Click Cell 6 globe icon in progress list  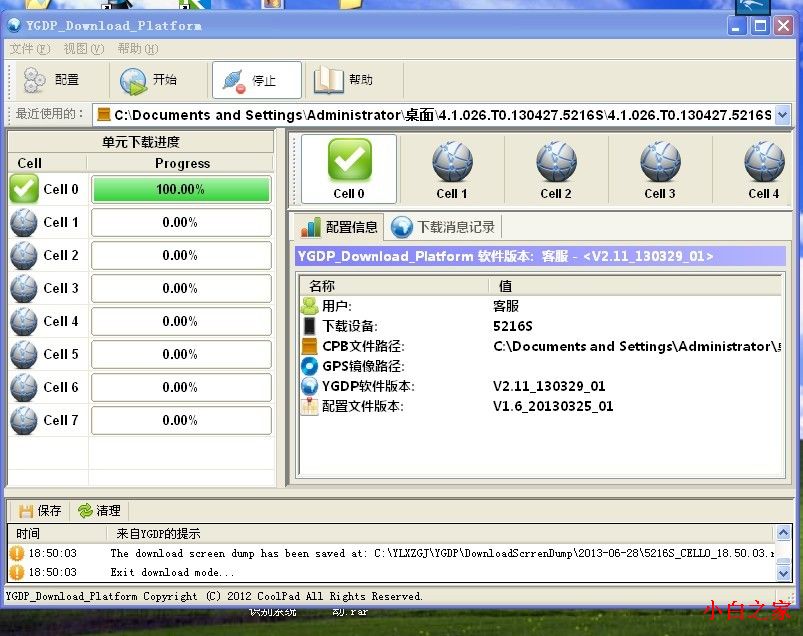[x=24, y=387]
